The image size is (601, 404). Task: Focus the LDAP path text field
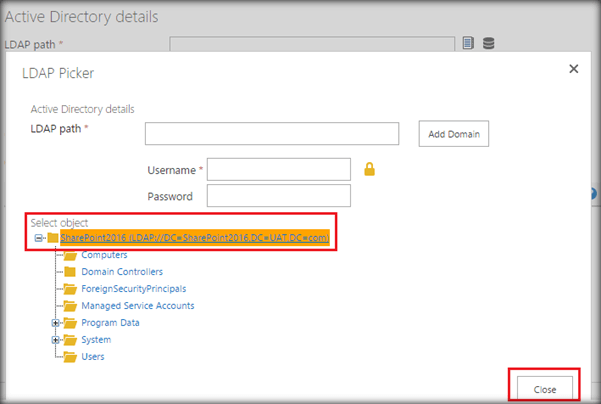pyautogui.click(x=272, y=133)
